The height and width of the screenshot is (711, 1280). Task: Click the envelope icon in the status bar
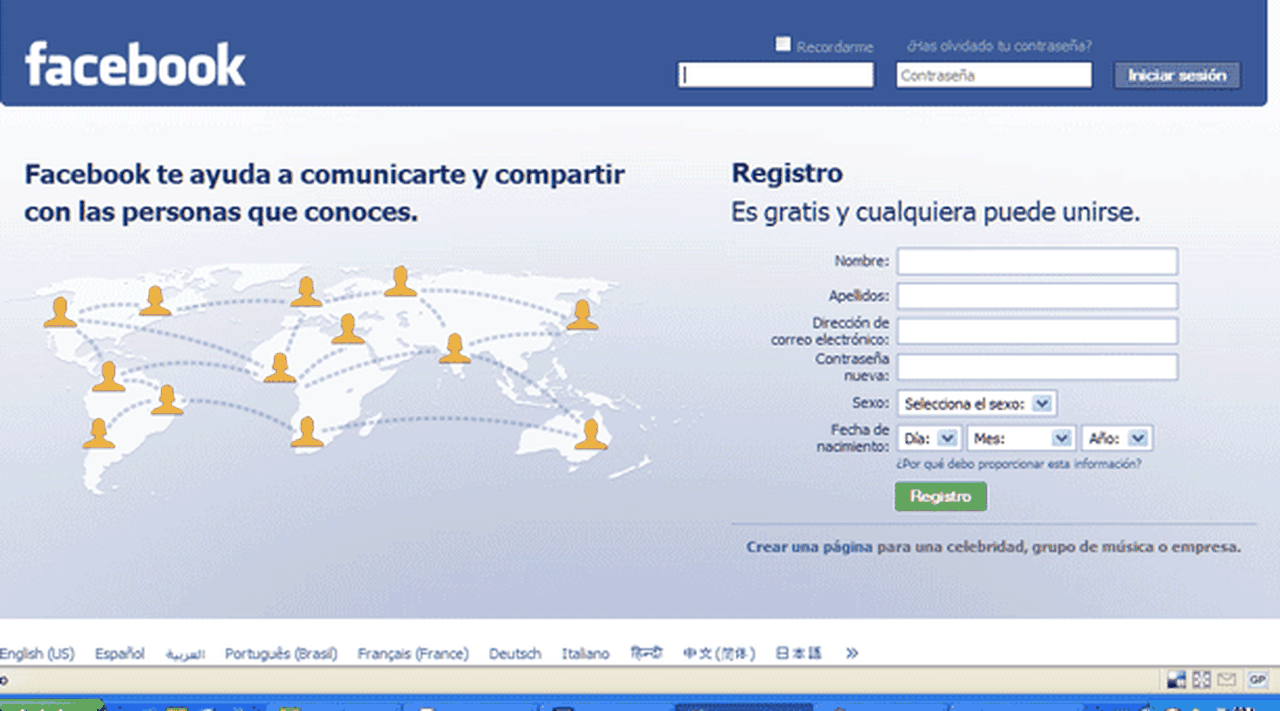[x=1227, y=680]
